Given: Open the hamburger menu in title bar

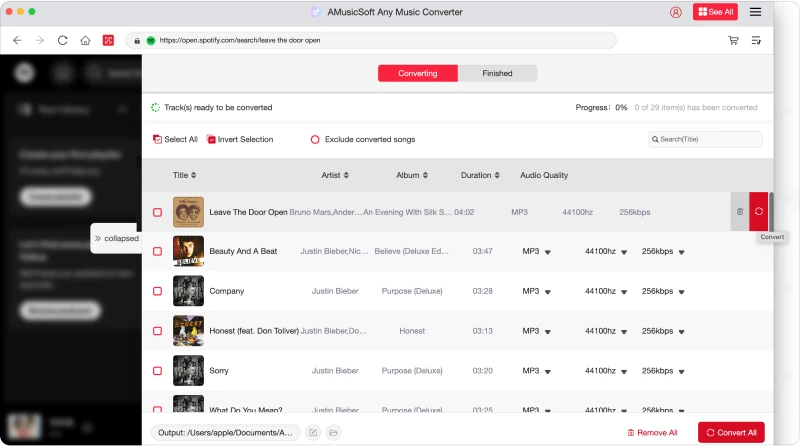Looking at the screenshot, I should tap(756, 12).
